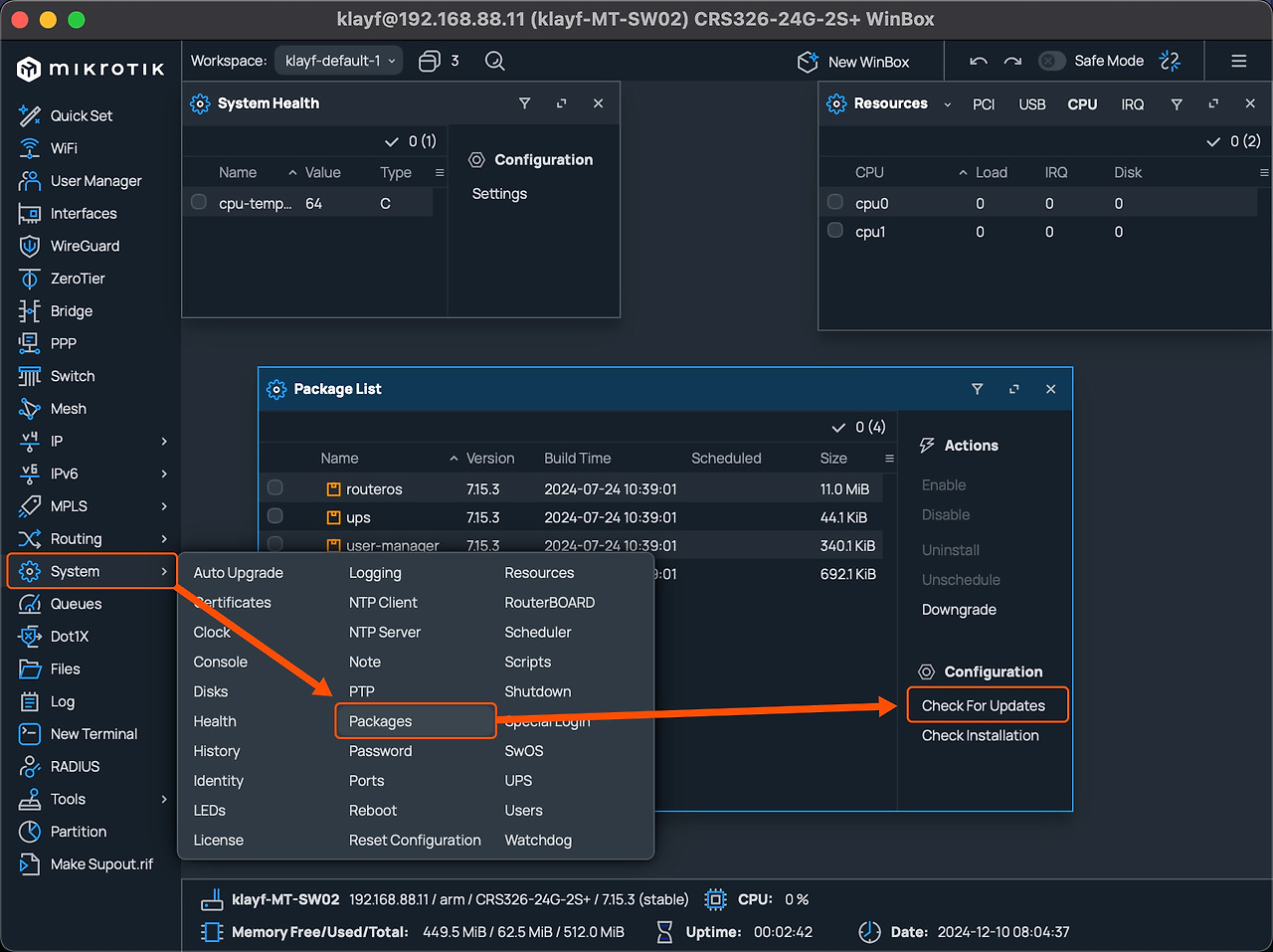The image size is (1273, 952).
Task: Open the Partition section
Action: (x=78, y=832)
